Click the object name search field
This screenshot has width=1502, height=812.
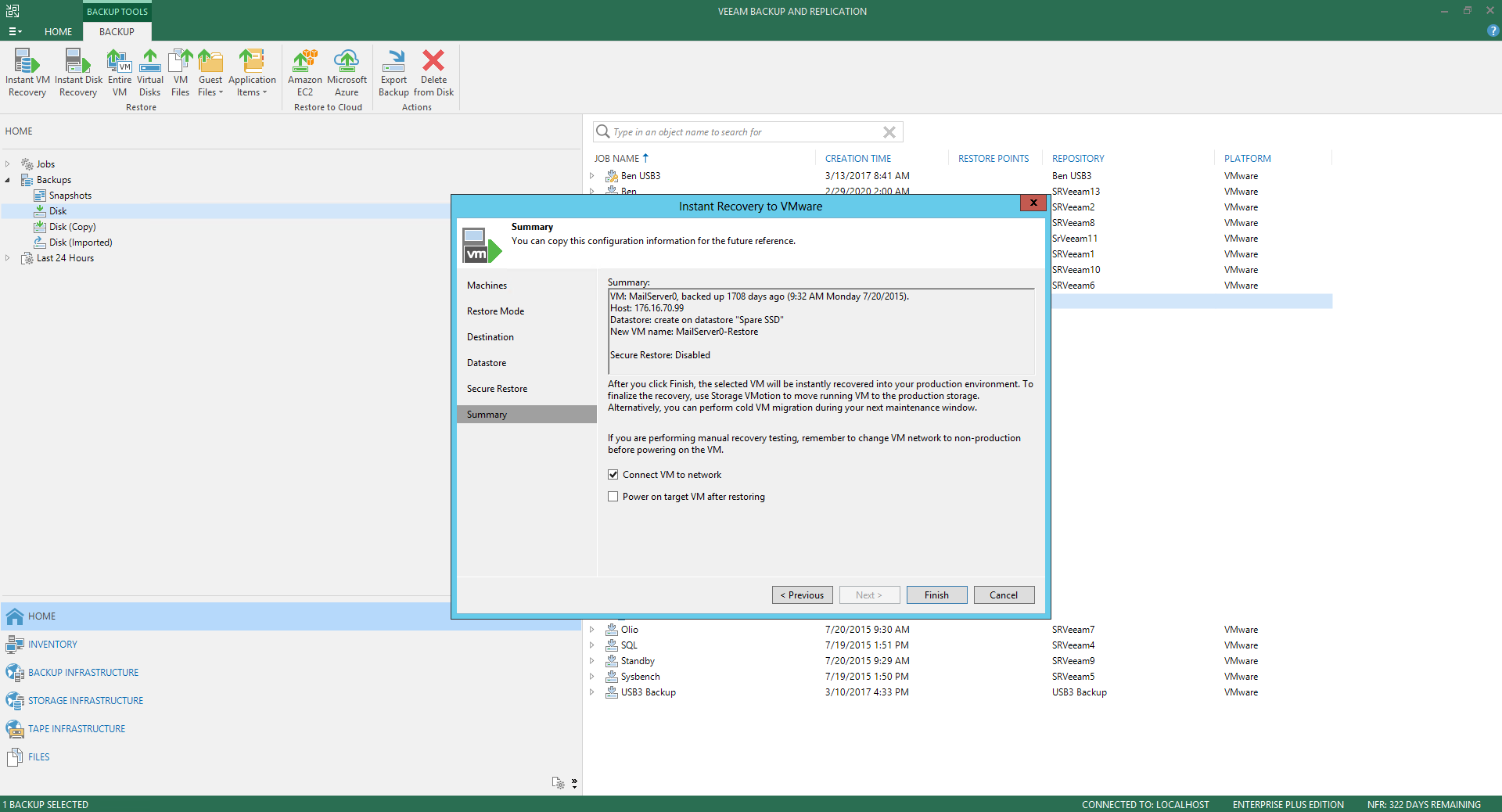pyautogui.click(x=743, y=132)
